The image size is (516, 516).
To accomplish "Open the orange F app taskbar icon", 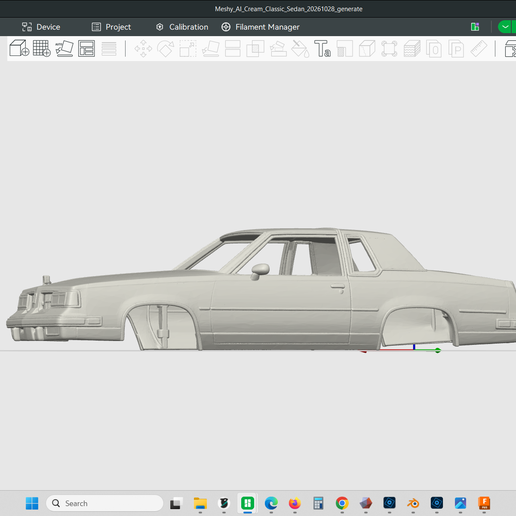I will point(484,503).
